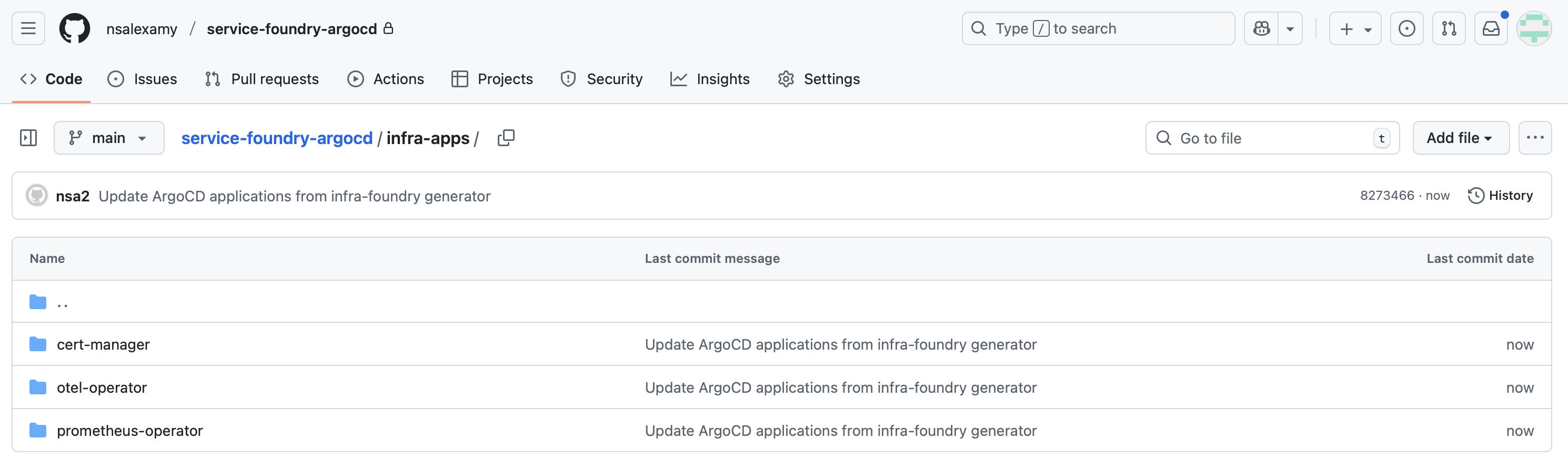Open nsa2 commit author link
1568x469 pixels.
(x=73, y=196)
